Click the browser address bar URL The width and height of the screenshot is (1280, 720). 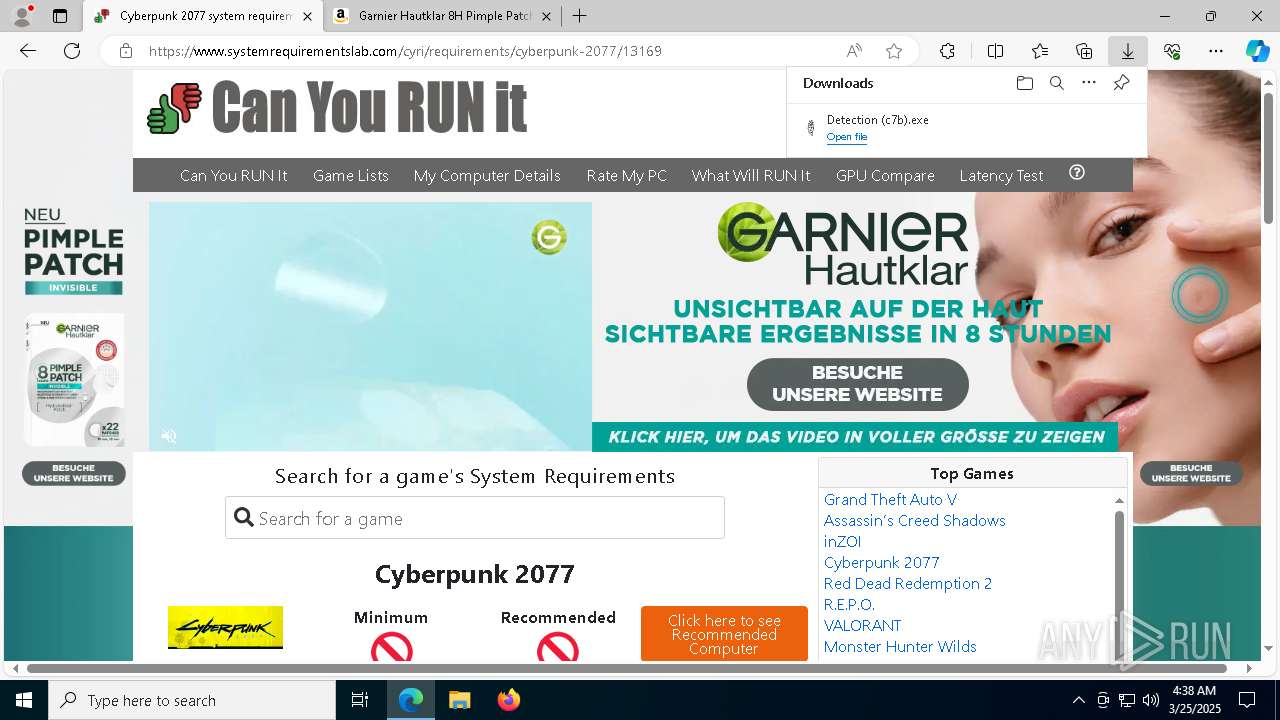coord(405,51)
